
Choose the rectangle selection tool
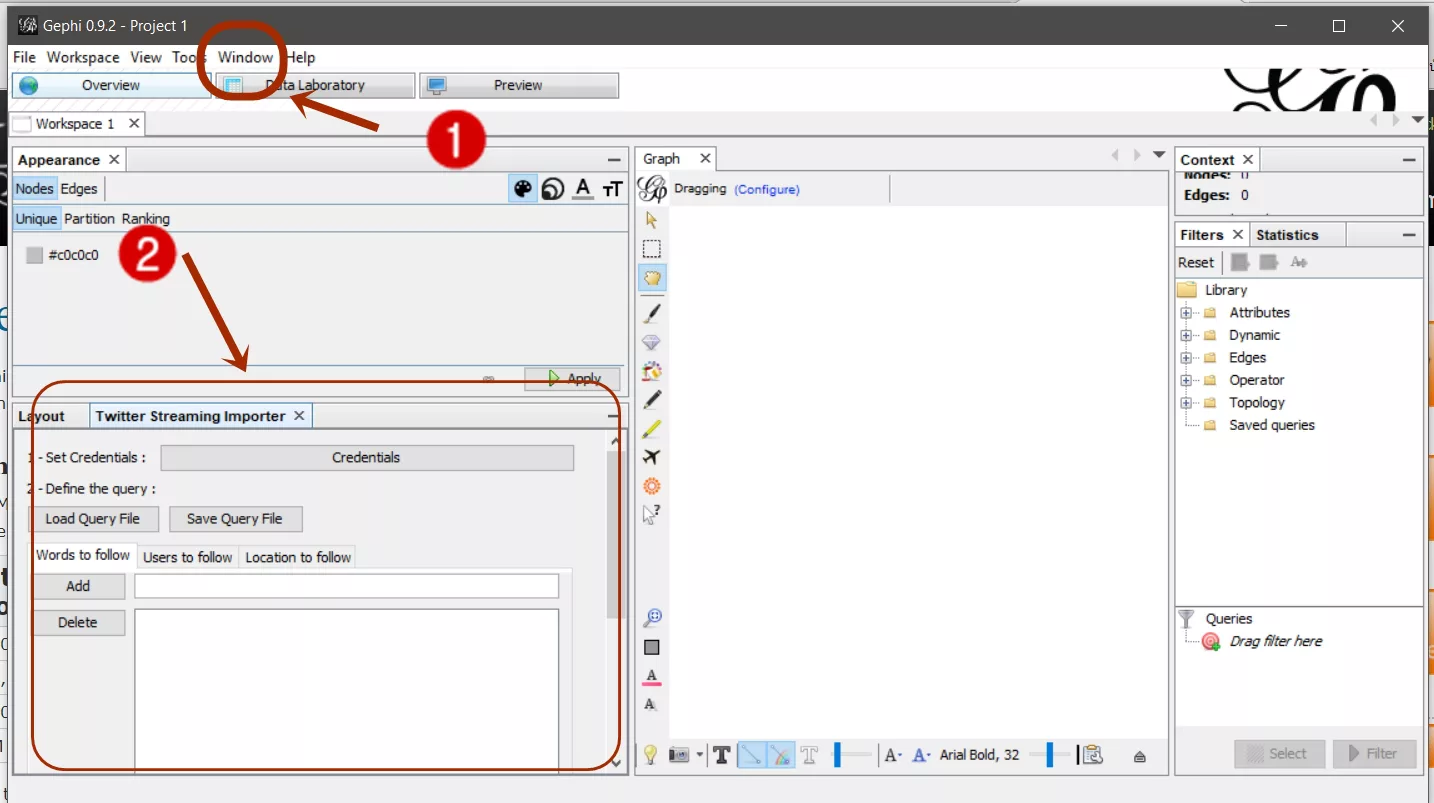pyautogui.click(x=652, y=249)
